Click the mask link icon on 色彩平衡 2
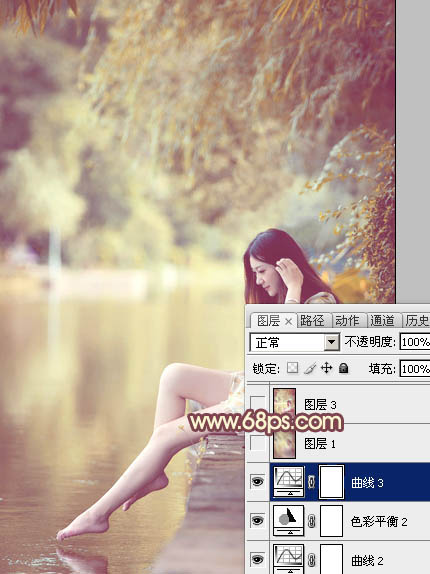 [311, 521]
